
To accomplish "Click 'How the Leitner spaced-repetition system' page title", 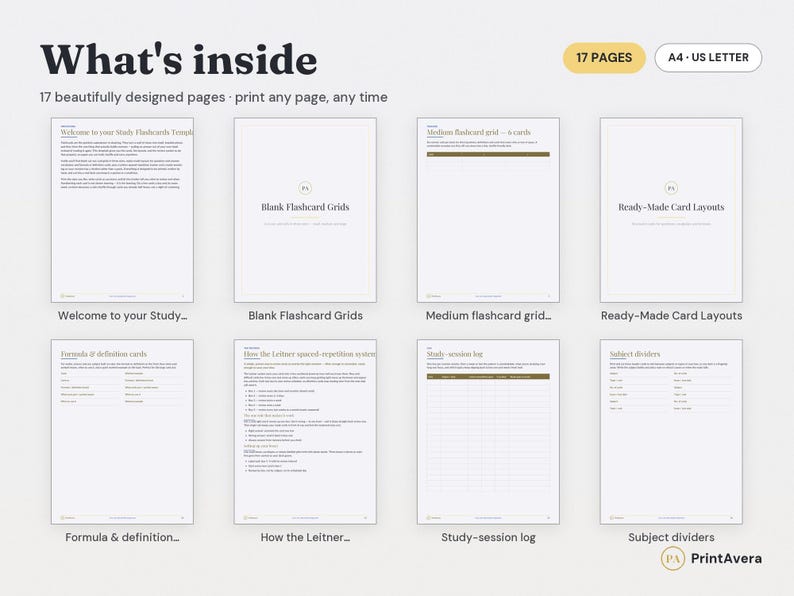I will tap(309, 354).
